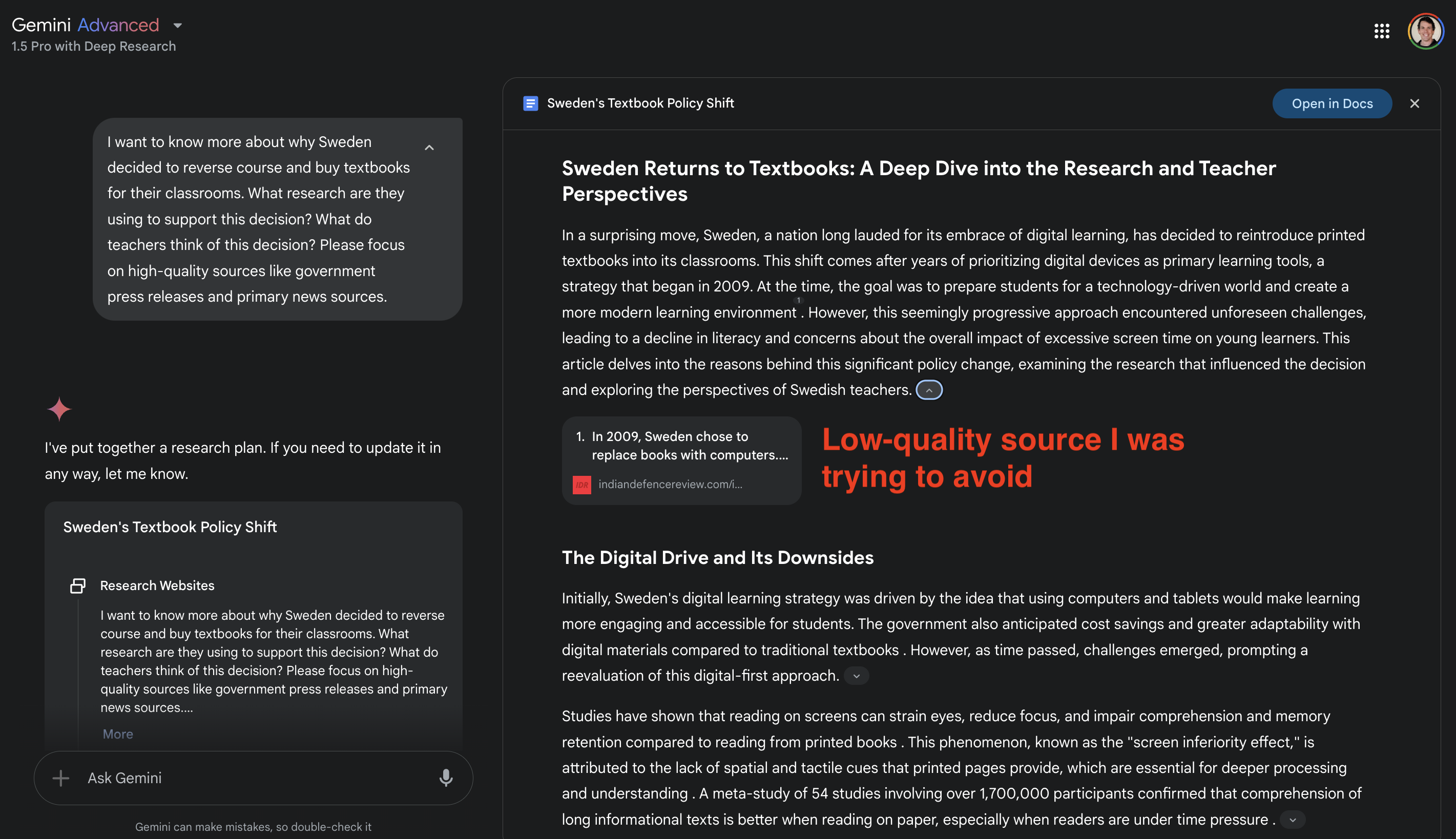Screen dimensions: 1456x839
Task: Close the Sweden's Textbook Policy Shift panel
Action: [1415, 103]
